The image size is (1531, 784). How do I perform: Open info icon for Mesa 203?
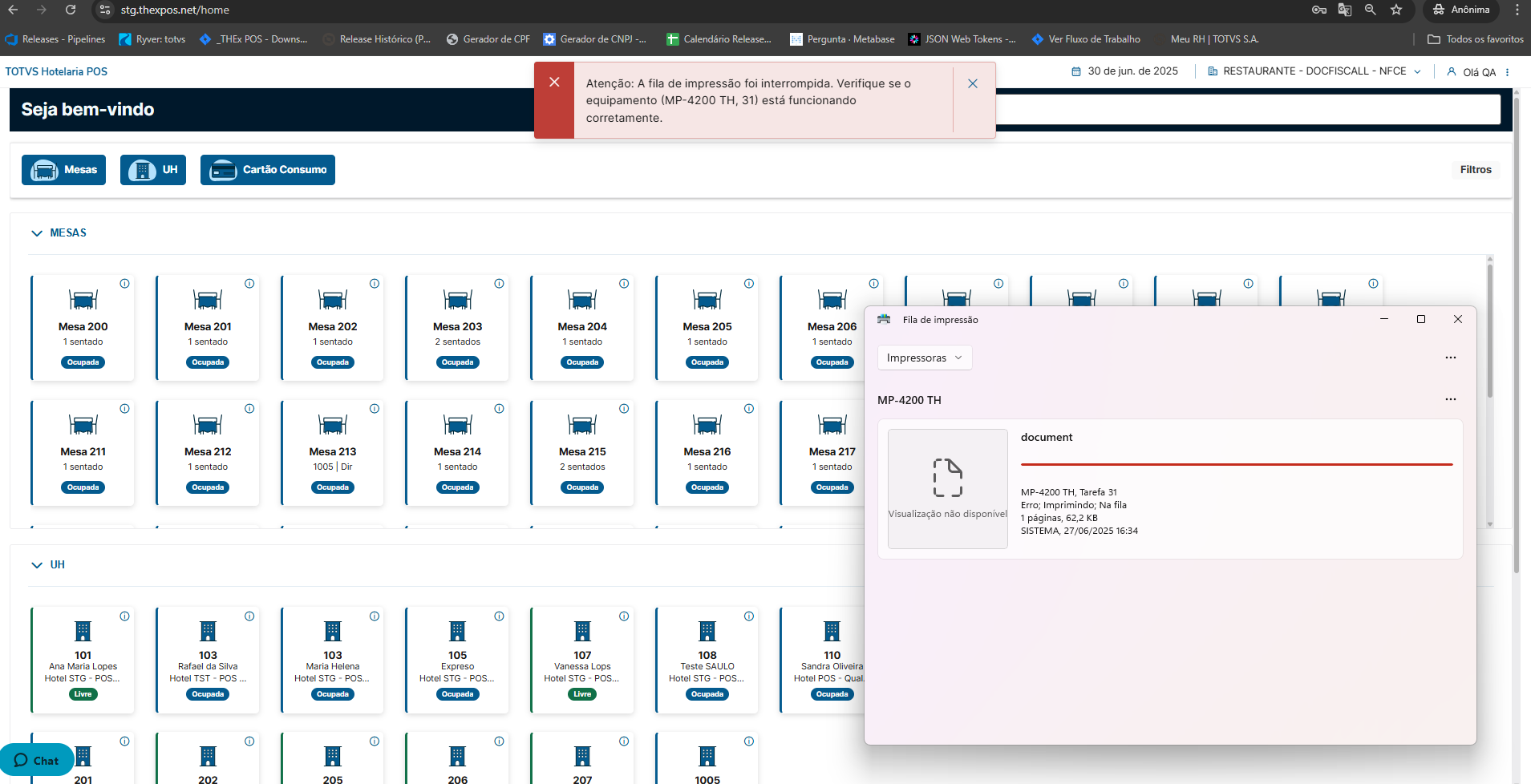coord(499,284)
